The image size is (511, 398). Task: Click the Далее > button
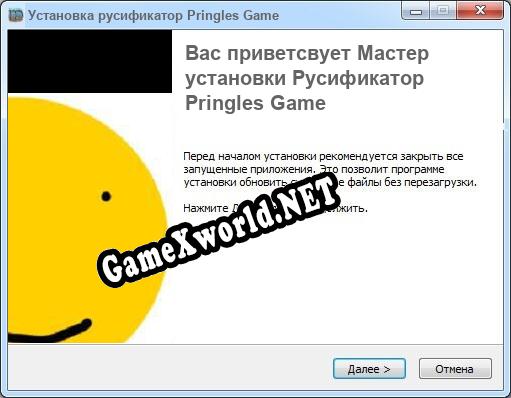(369, 369)
